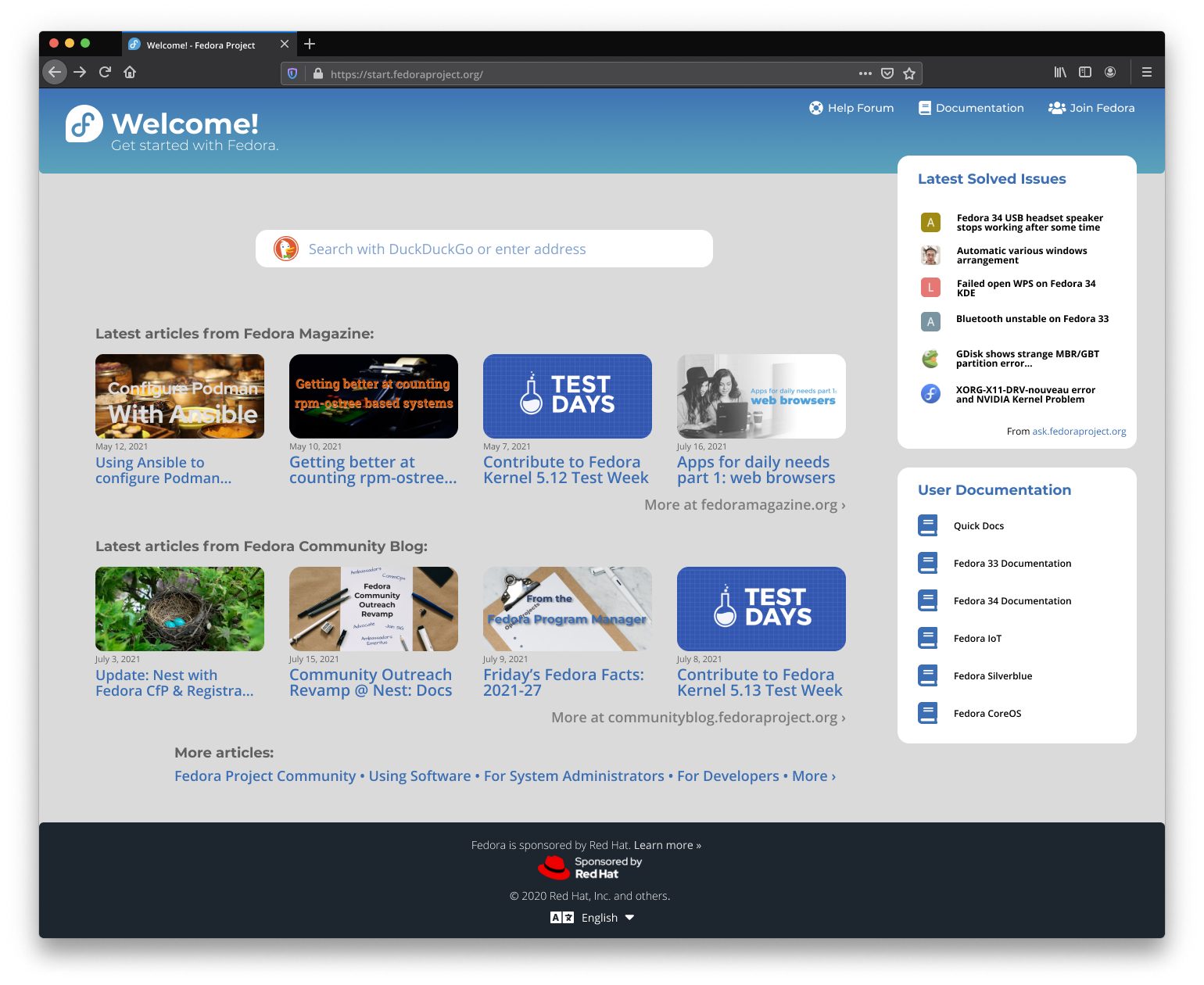The height and width of the screenshot is (985, 1204).
Task: Open Getting better at counting rpm-ostree article
Action: click(373, 471)
